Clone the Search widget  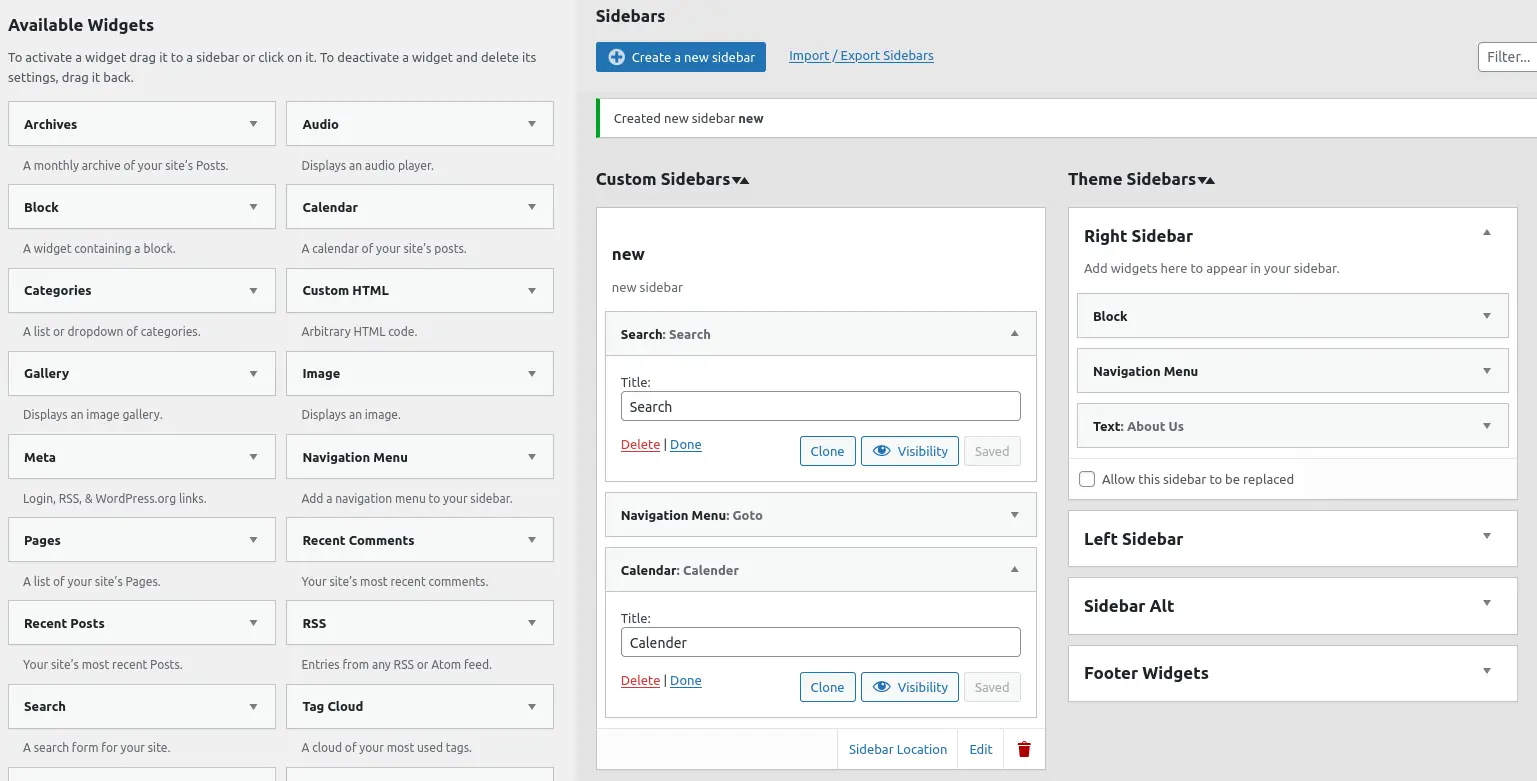827,450
